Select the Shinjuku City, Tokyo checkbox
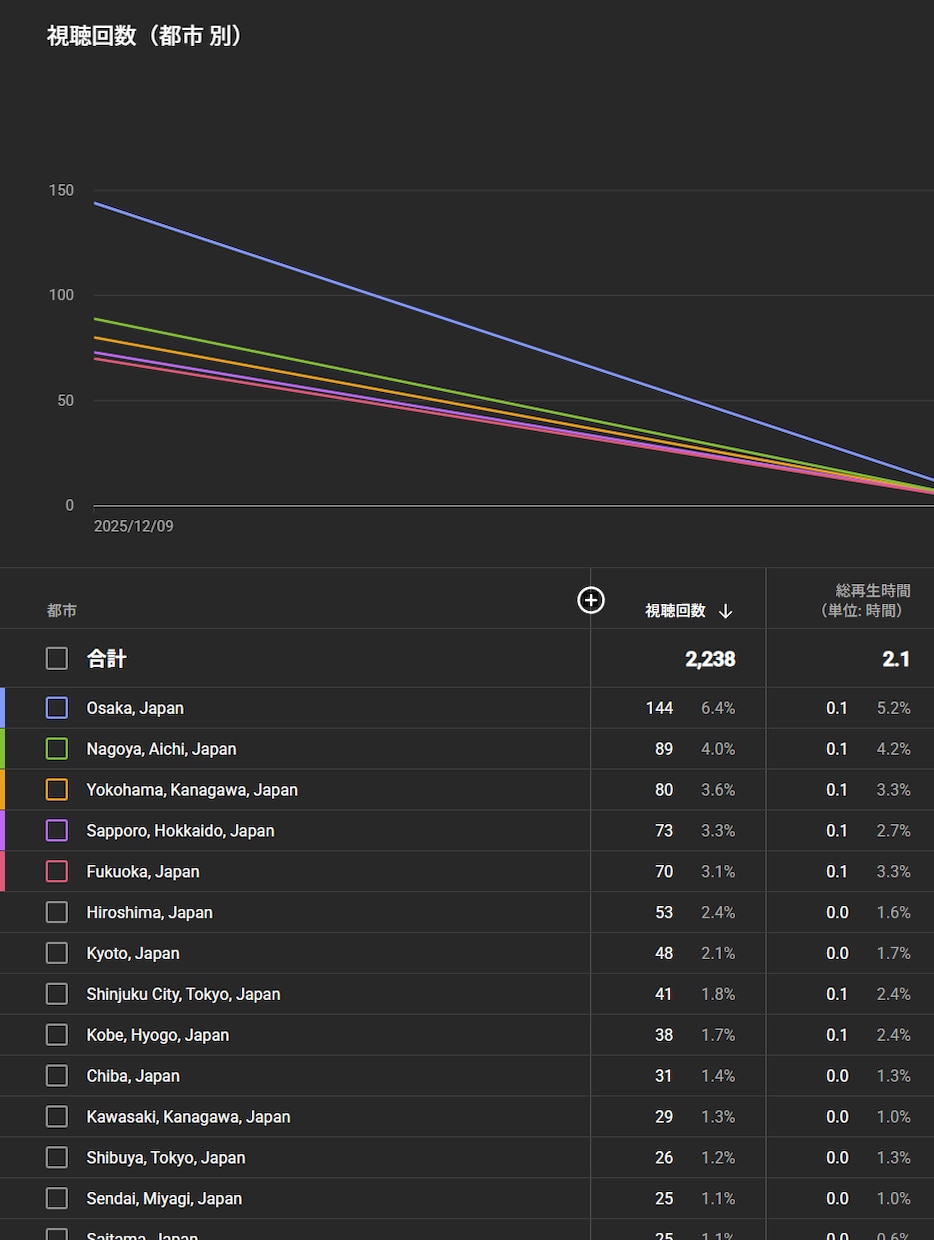This screenshot has width=934, height=1240. coord(57,994)
